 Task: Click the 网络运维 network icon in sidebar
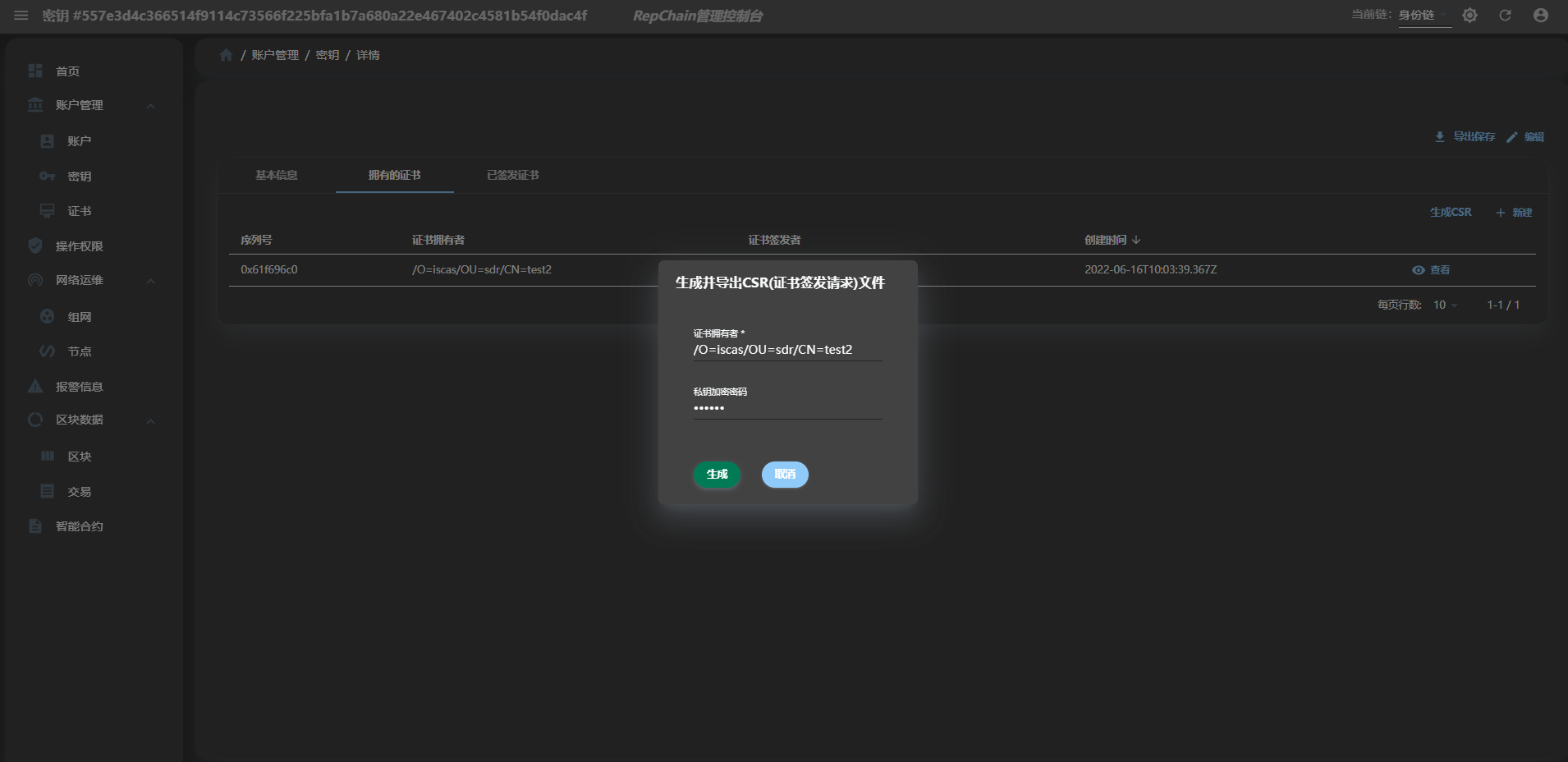click(x=35, y=280)
